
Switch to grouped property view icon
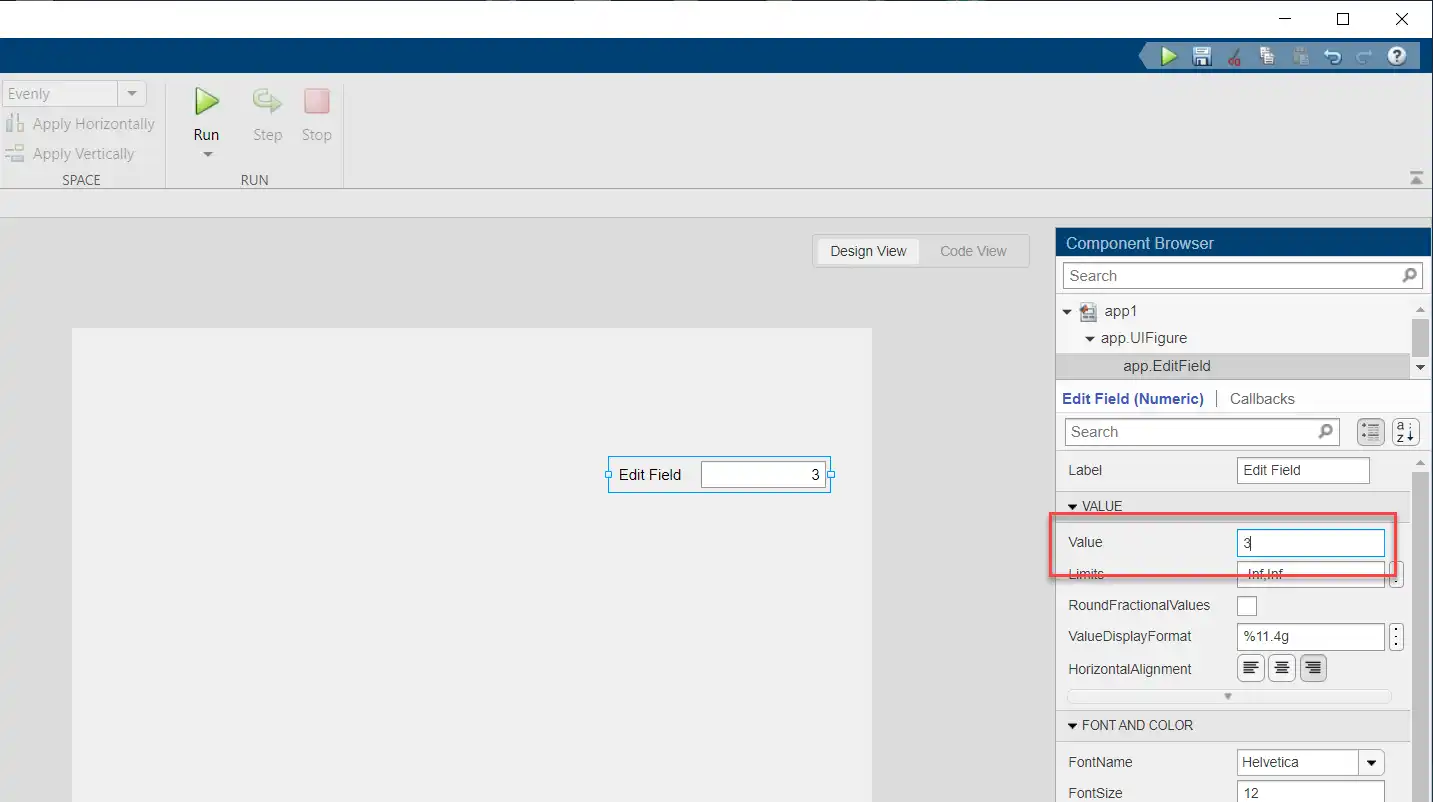tap(1370, 432)
